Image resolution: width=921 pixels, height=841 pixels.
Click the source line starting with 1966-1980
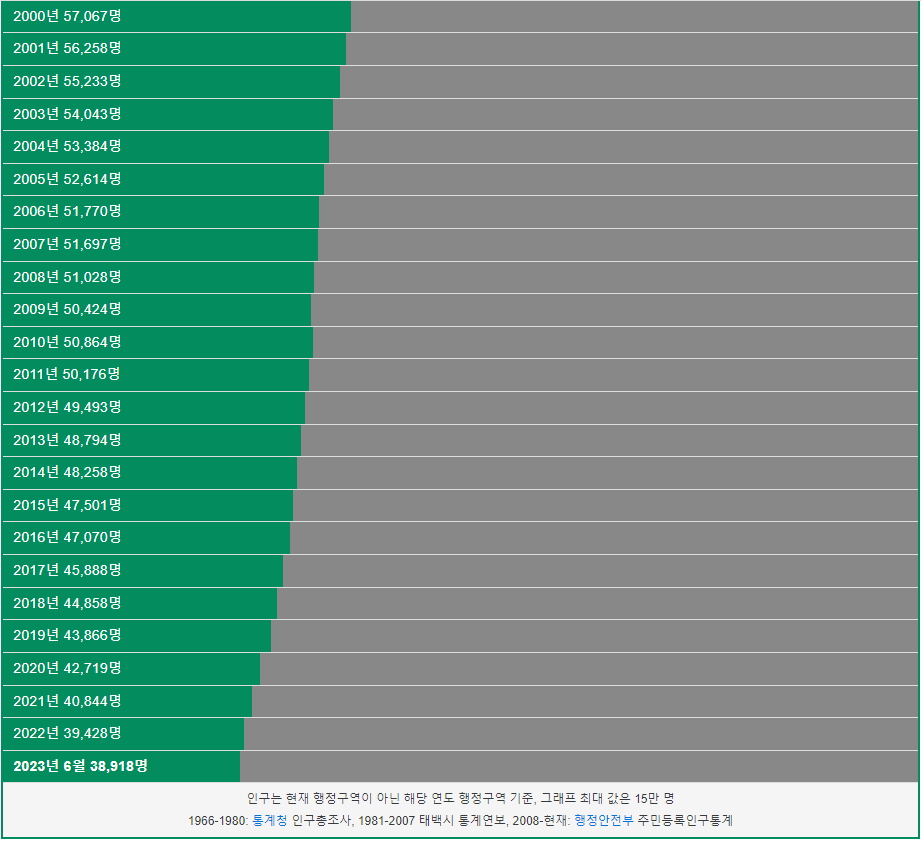pyautogui.click(x=460, y=820)
